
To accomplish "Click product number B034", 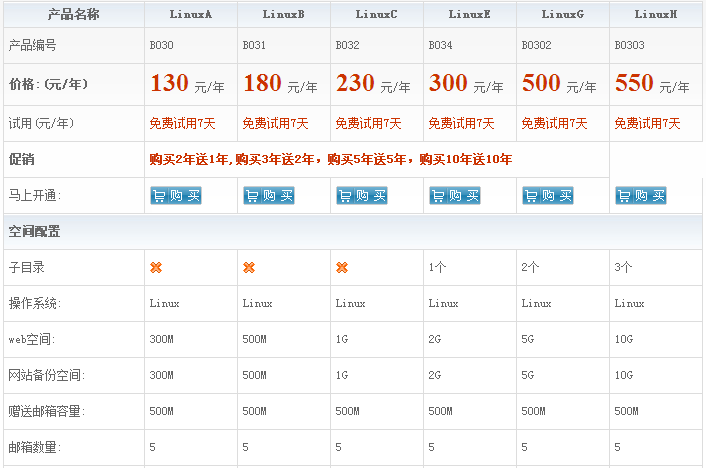I will point(440,45).
